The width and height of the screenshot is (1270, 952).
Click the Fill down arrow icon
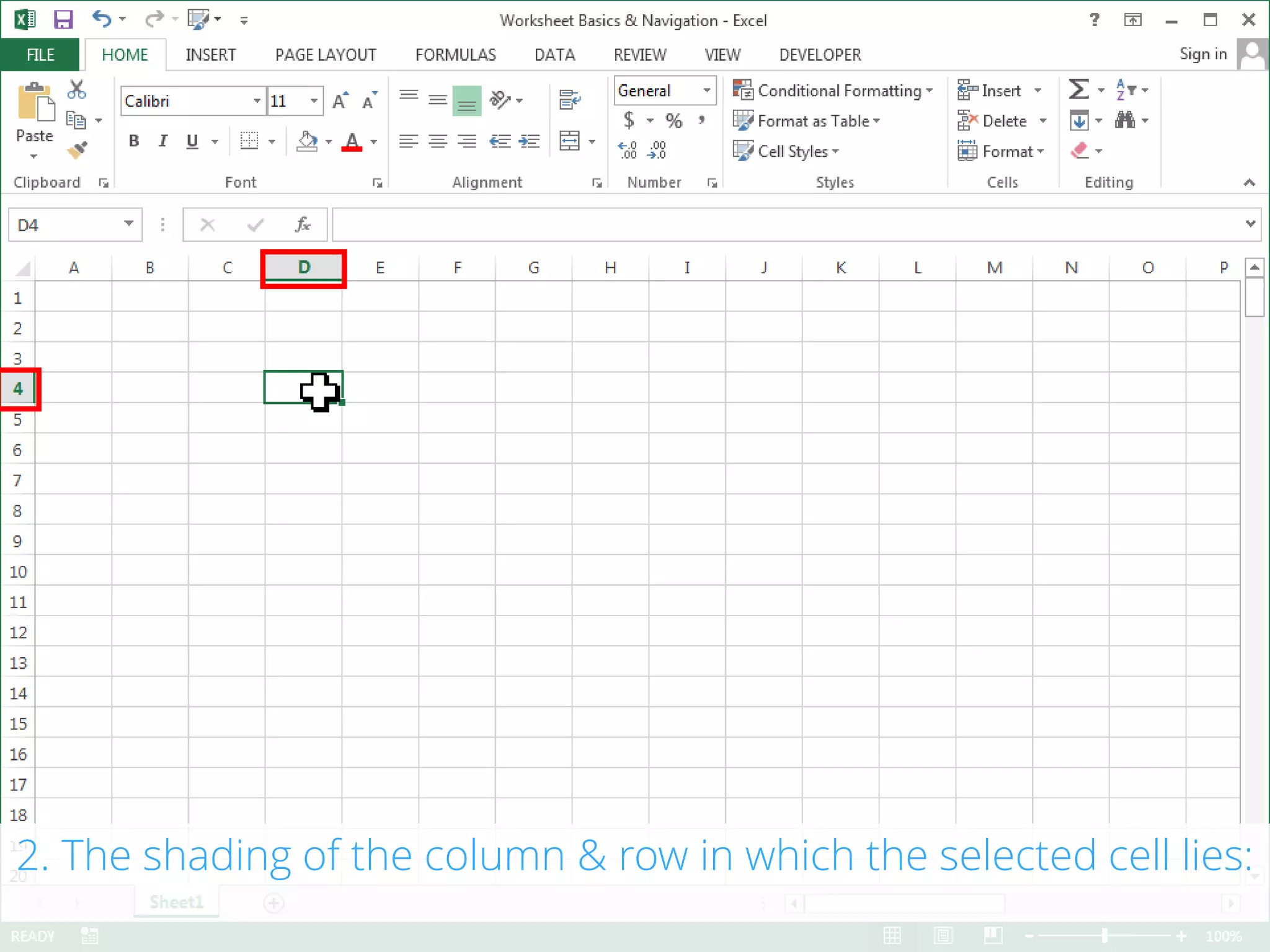[1079, 120]
